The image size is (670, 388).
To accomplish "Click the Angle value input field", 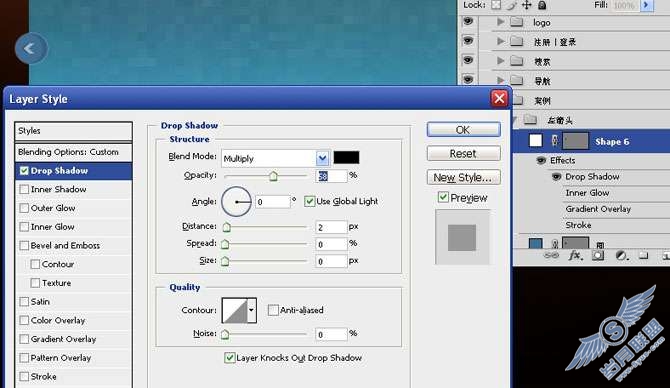I will (x=273, y=202).
